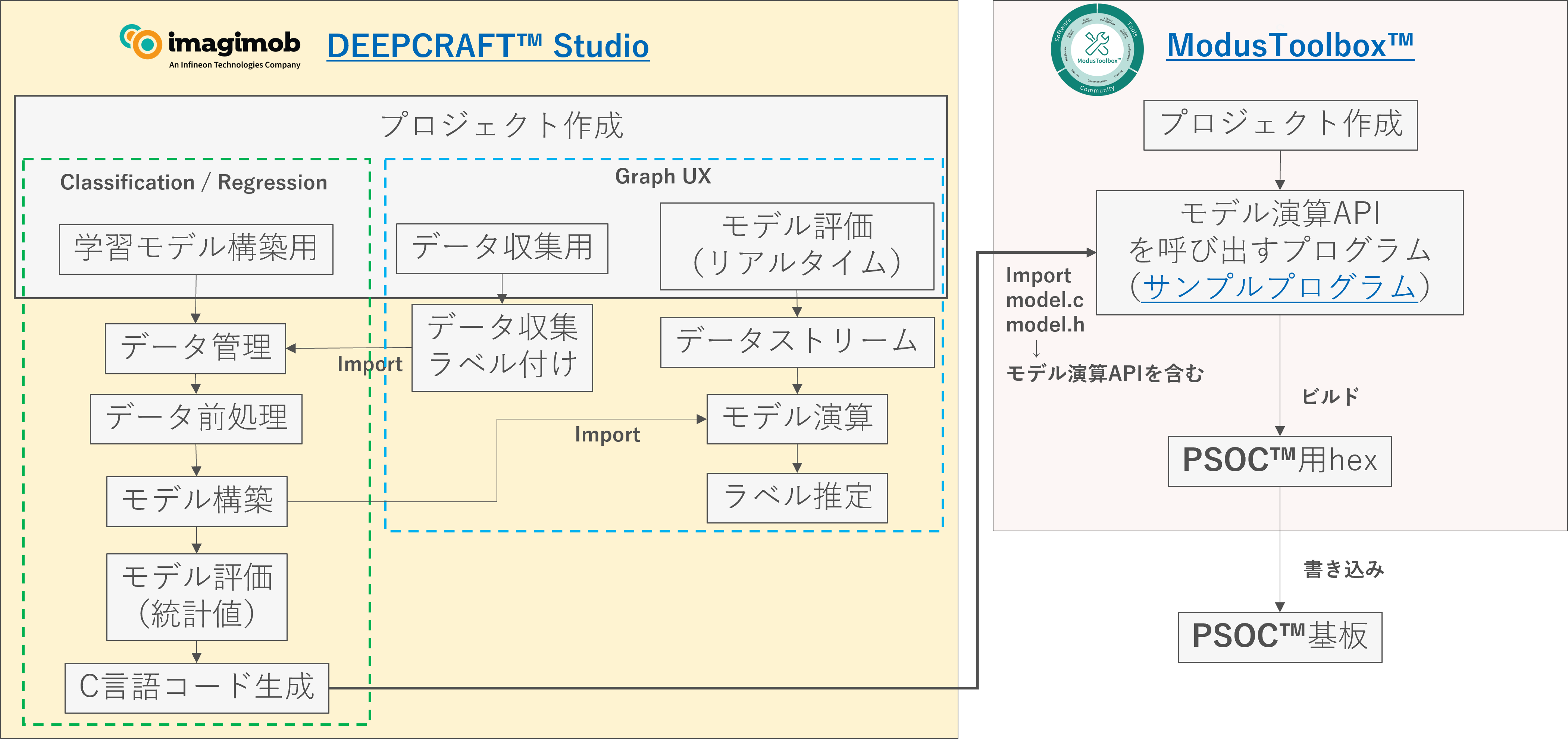Click the PSOC™基板 box
Image resolution: width=1568 pixels, height=739 pixels.
(x=1280, y=638)
